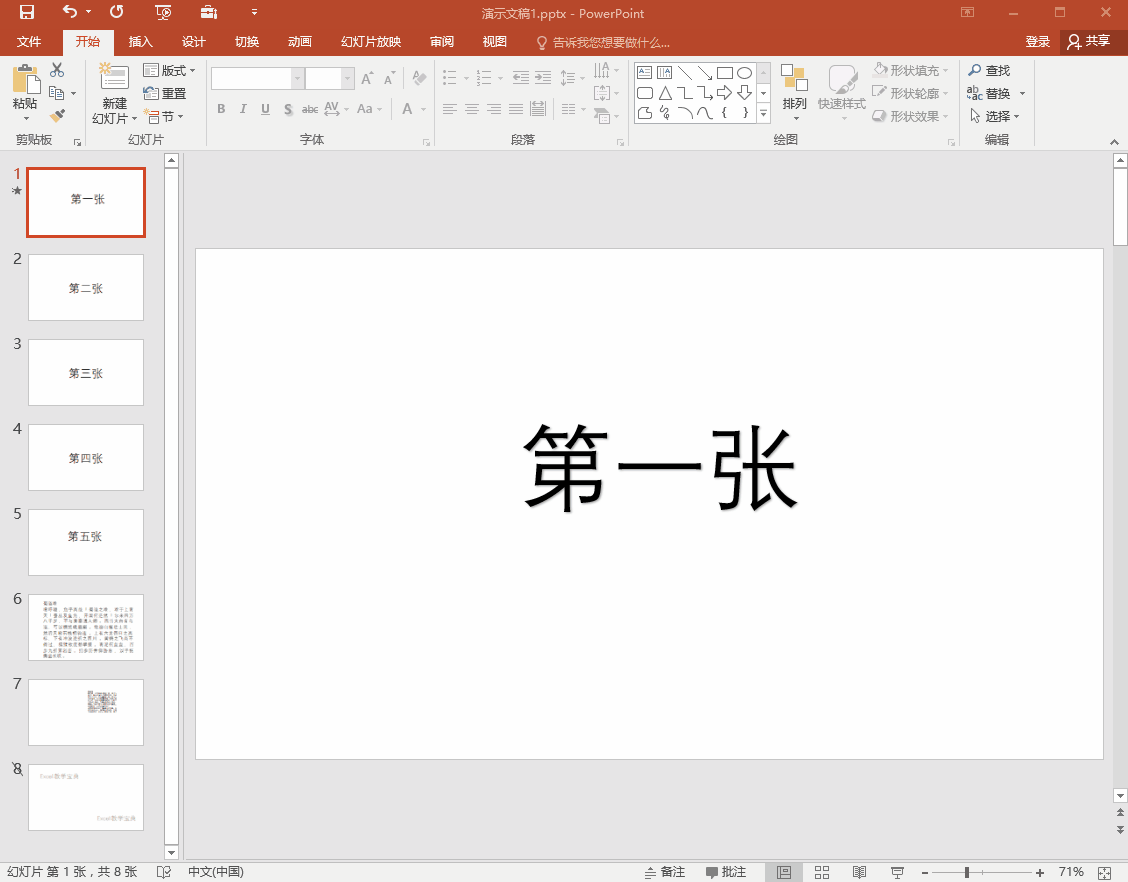Screen dimensions: 1128x882
Task: Decrease font size icon
Action: pos(389,78)
